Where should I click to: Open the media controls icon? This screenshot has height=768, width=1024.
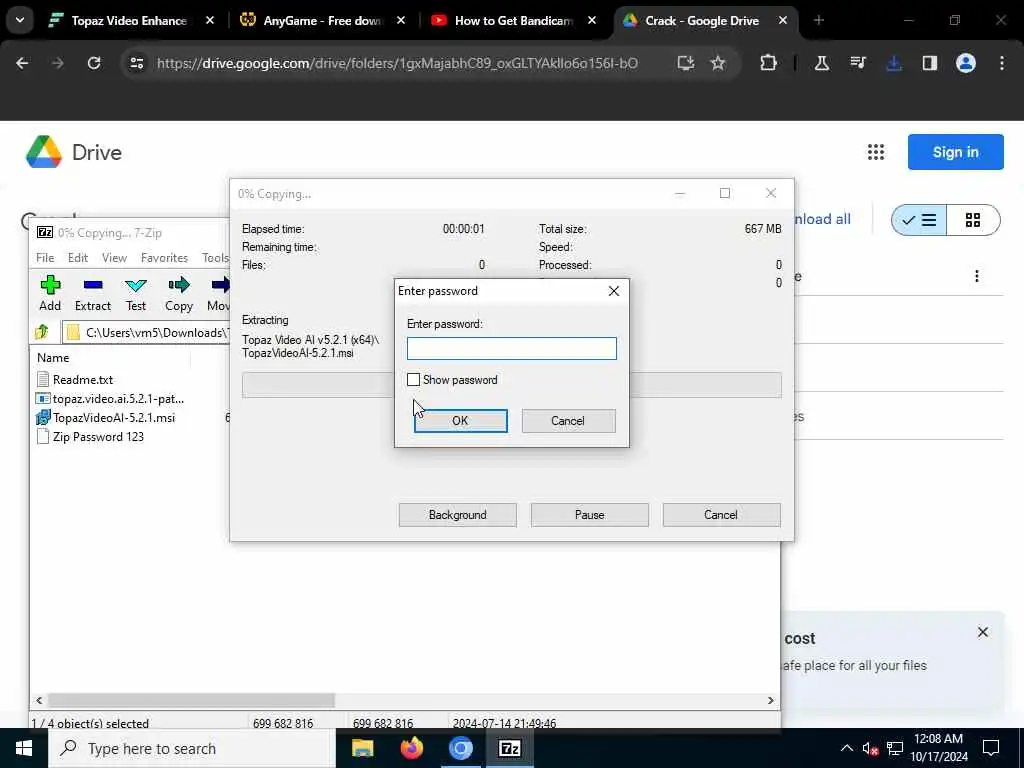[x=857, y=63]
